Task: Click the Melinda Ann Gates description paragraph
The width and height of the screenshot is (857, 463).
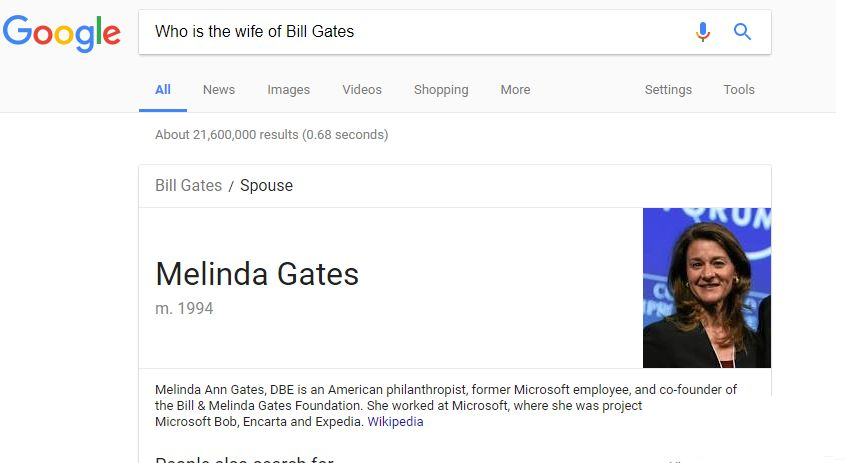Action: pos(446,406)
